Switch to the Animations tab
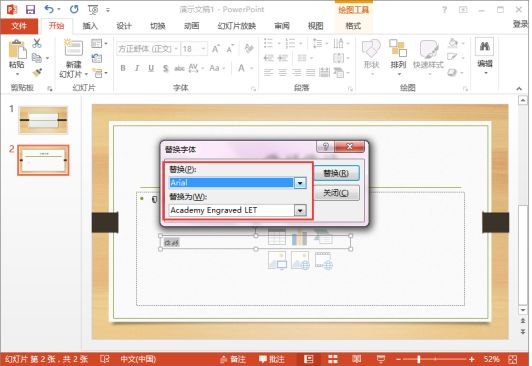The width and height of the screenshot is (532, 366). [x=191, y=26]
